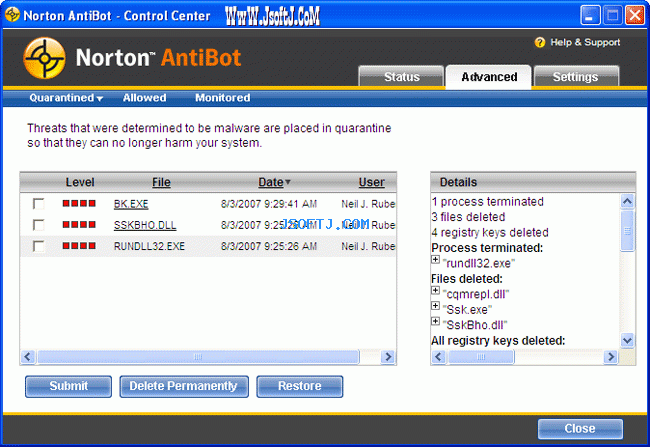650x447 pixels.
Task: Click the Close button at the bottom
Action: 580,428
